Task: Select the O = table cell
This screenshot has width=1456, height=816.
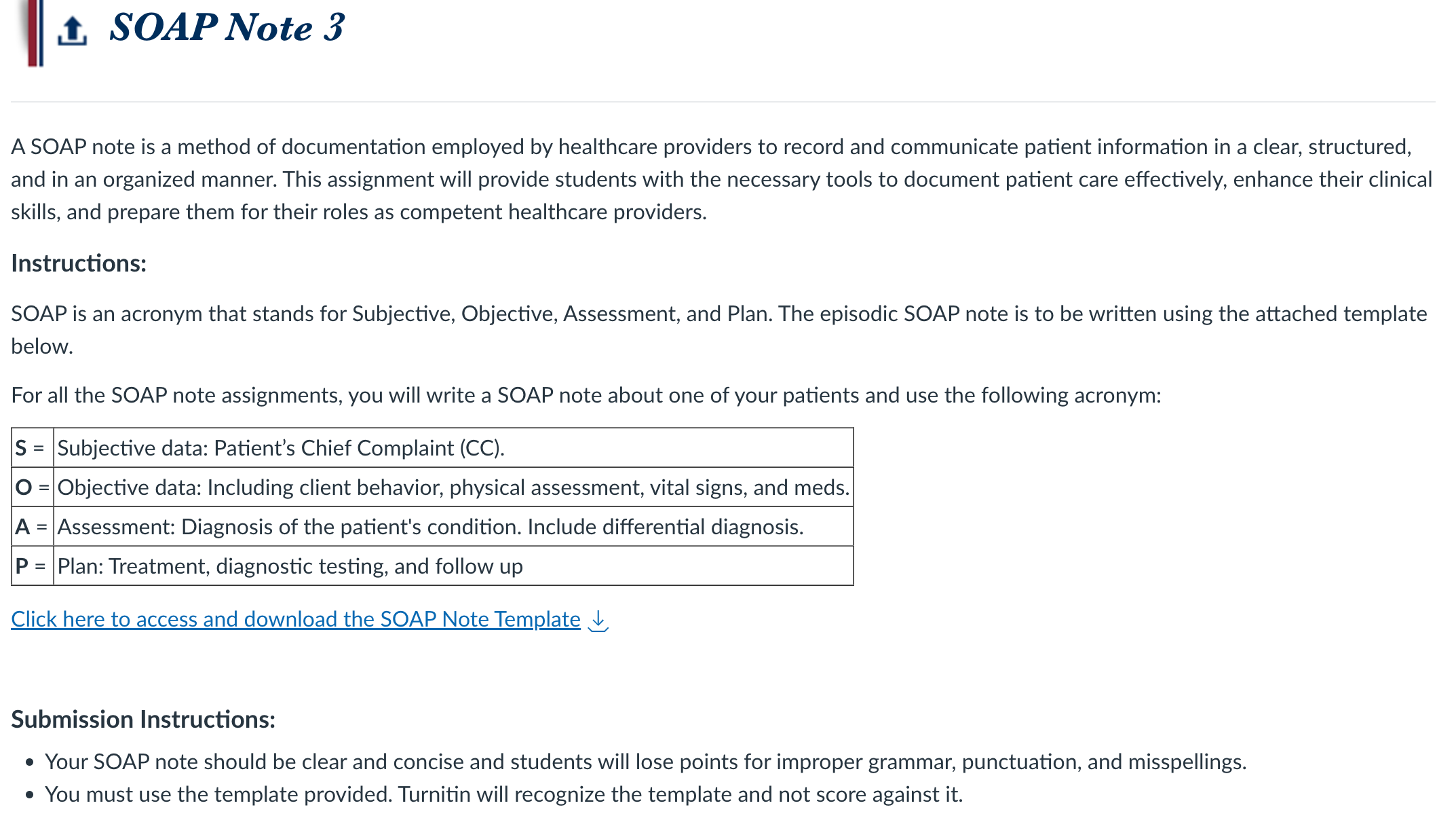Action: [x=32, y=487]
